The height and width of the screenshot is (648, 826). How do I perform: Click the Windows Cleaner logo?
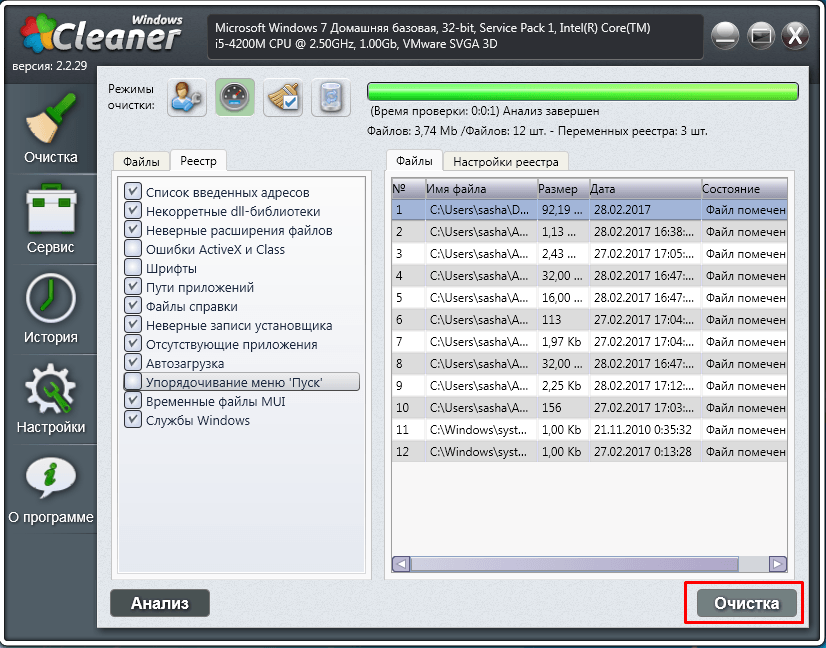point(102,34)
